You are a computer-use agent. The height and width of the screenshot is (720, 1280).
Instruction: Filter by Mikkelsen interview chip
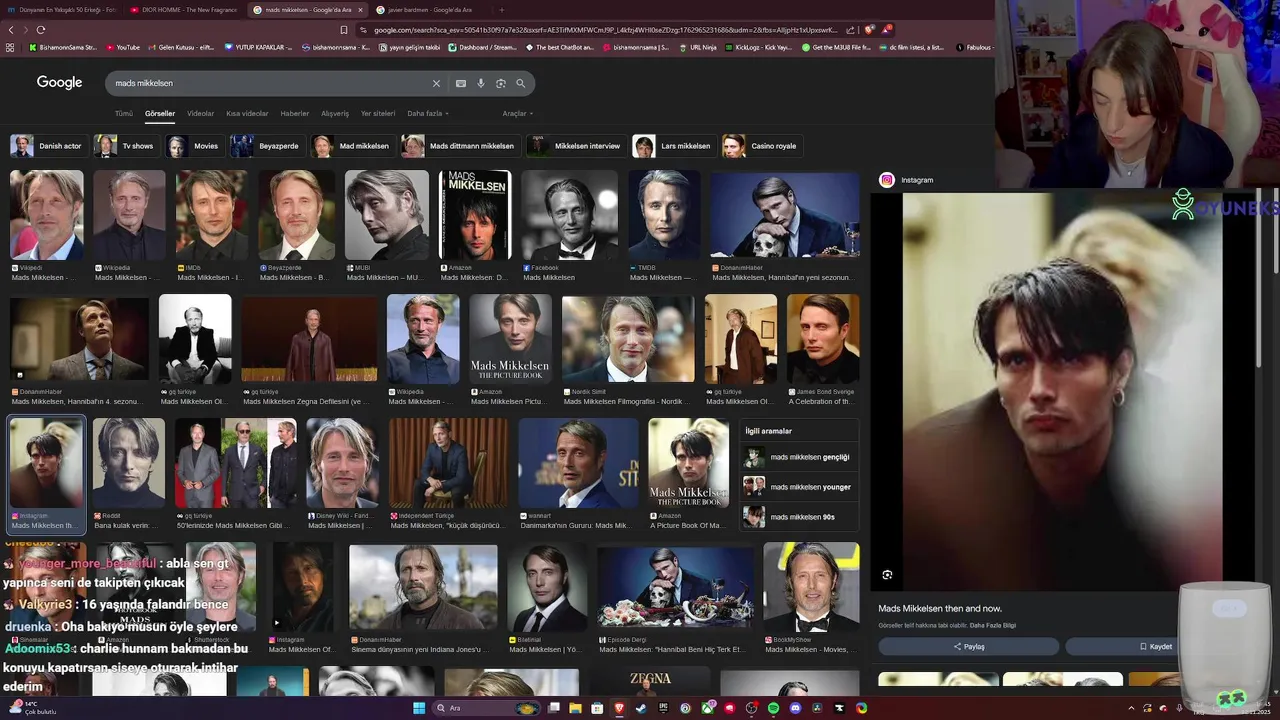tap(575, 146)
